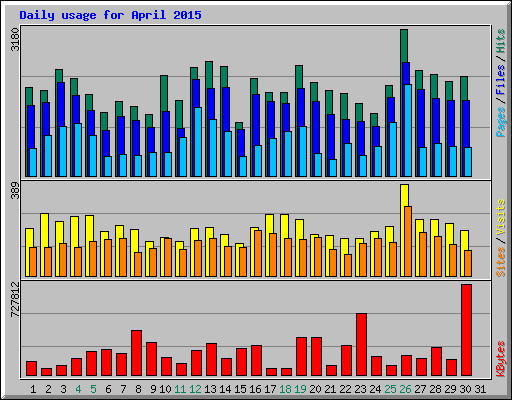
Task: Select the green Hits bar top for day 10
Action: coord(164,93)
